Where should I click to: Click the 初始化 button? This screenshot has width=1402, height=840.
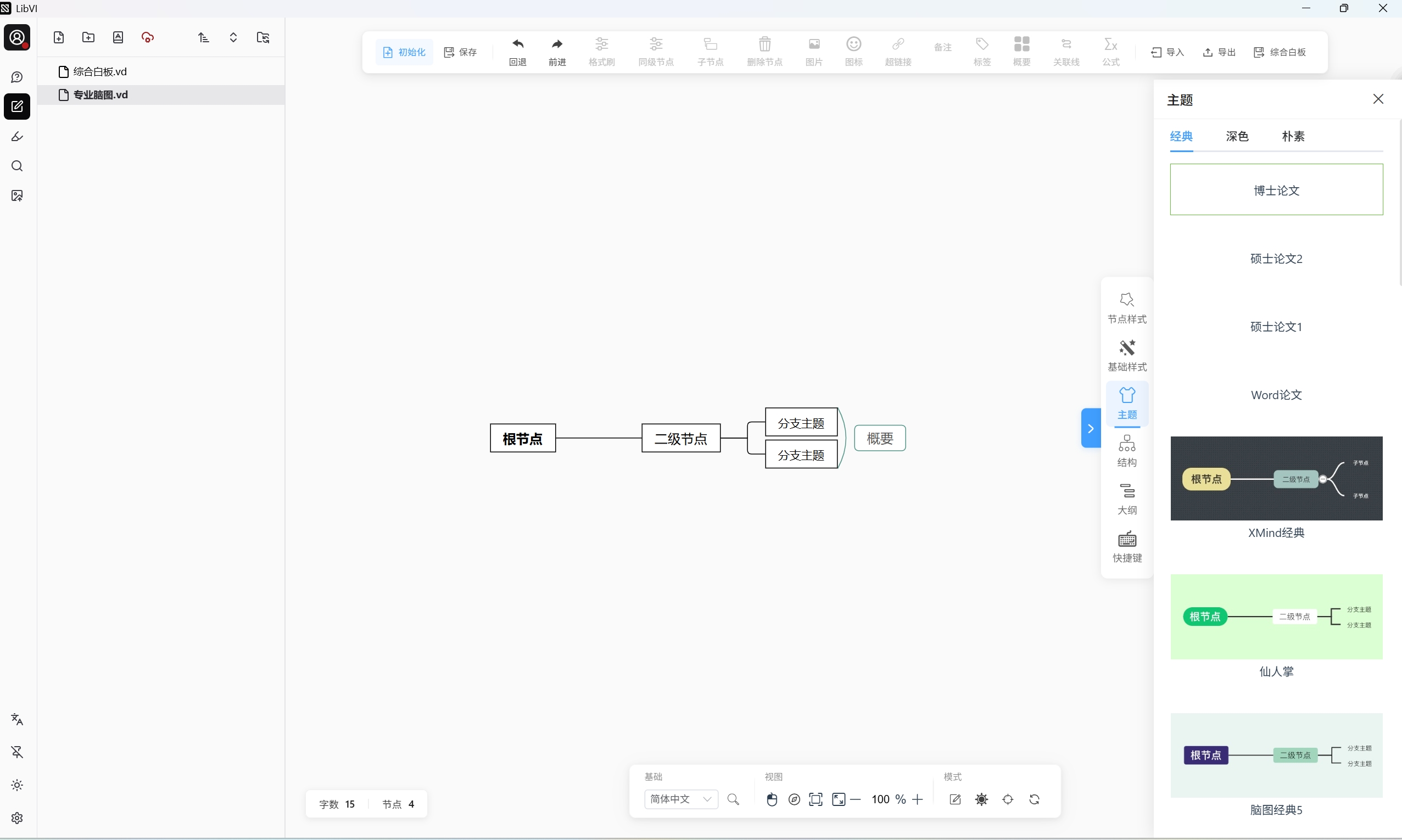tap(404, 52)
